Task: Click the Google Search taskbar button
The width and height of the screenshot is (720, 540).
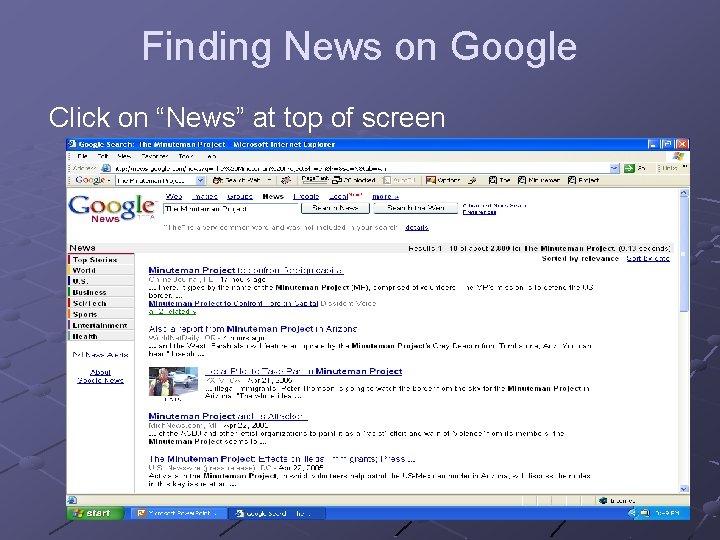Action: (277, 513)
